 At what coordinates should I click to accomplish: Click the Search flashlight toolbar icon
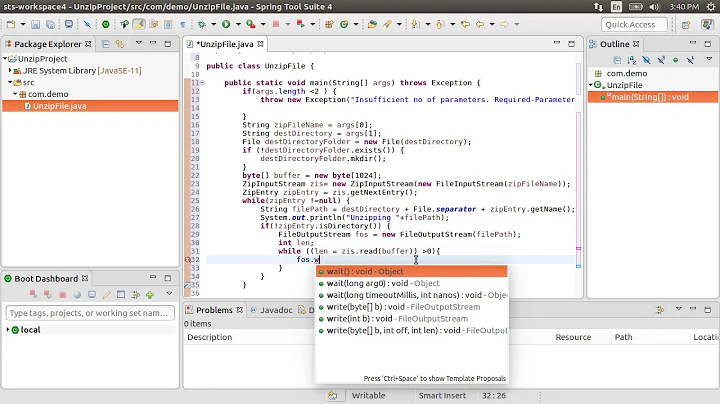coord(388,24)
